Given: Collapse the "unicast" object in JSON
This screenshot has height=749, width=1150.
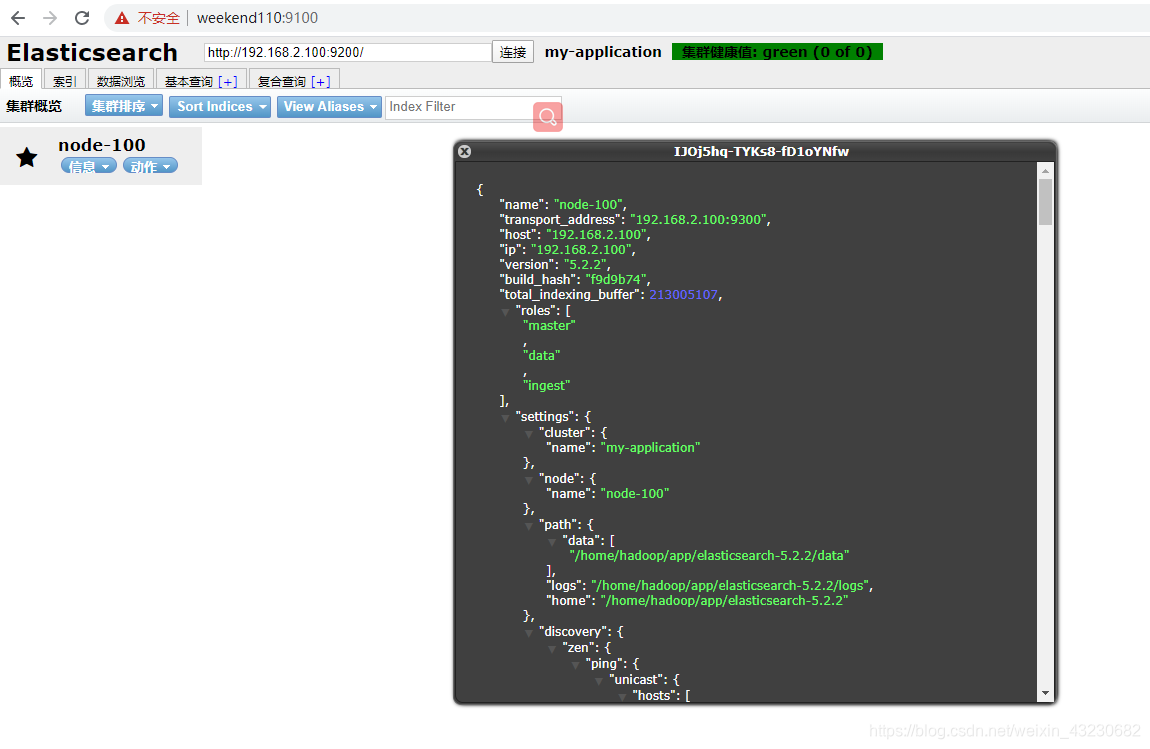Looking at the screenshot, I should click(599, 681).
